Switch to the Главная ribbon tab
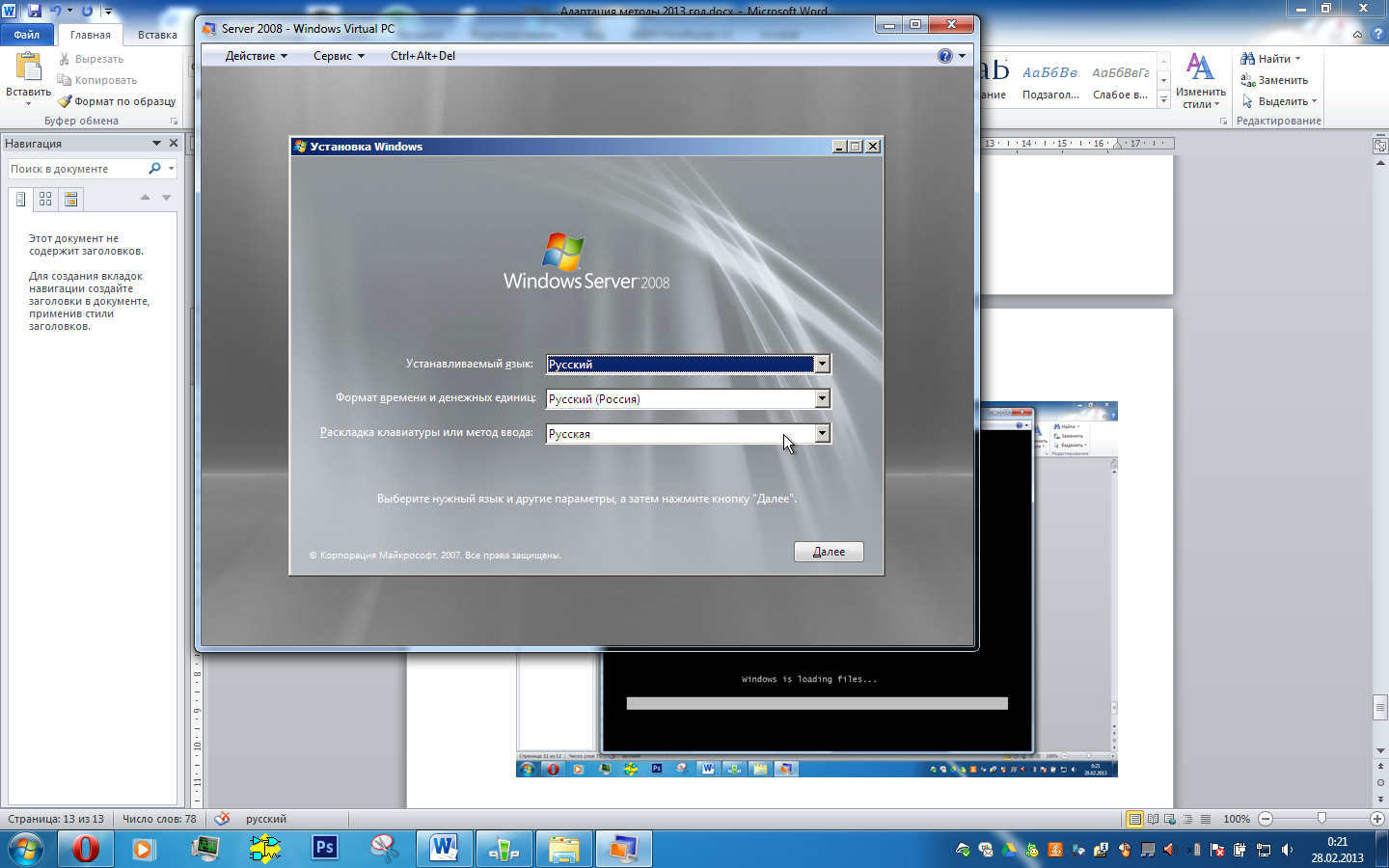 (91, 35)
